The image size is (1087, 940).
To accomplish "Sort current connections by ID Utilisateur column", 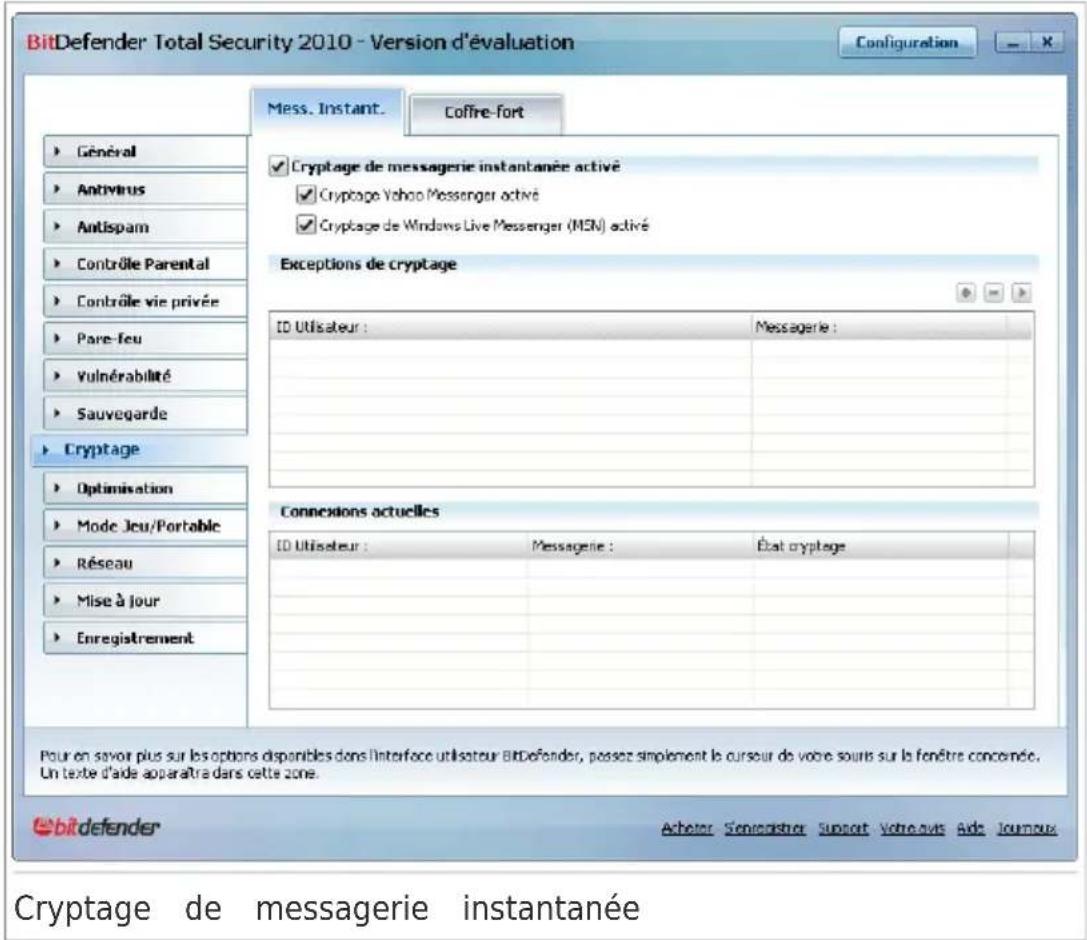I will pos(399,546).
